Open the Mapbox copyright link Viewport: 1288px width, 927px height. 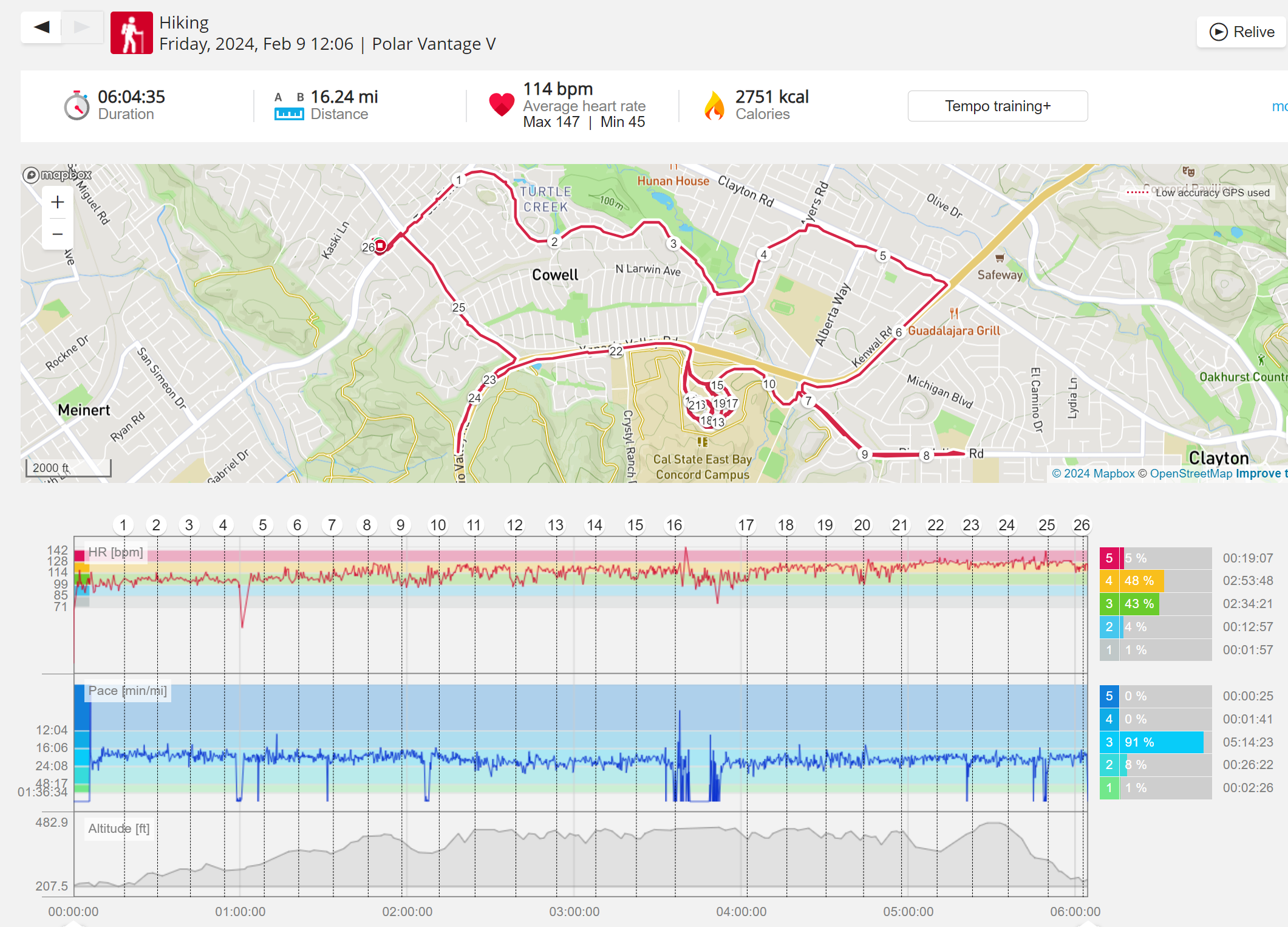pos(1093,473)
